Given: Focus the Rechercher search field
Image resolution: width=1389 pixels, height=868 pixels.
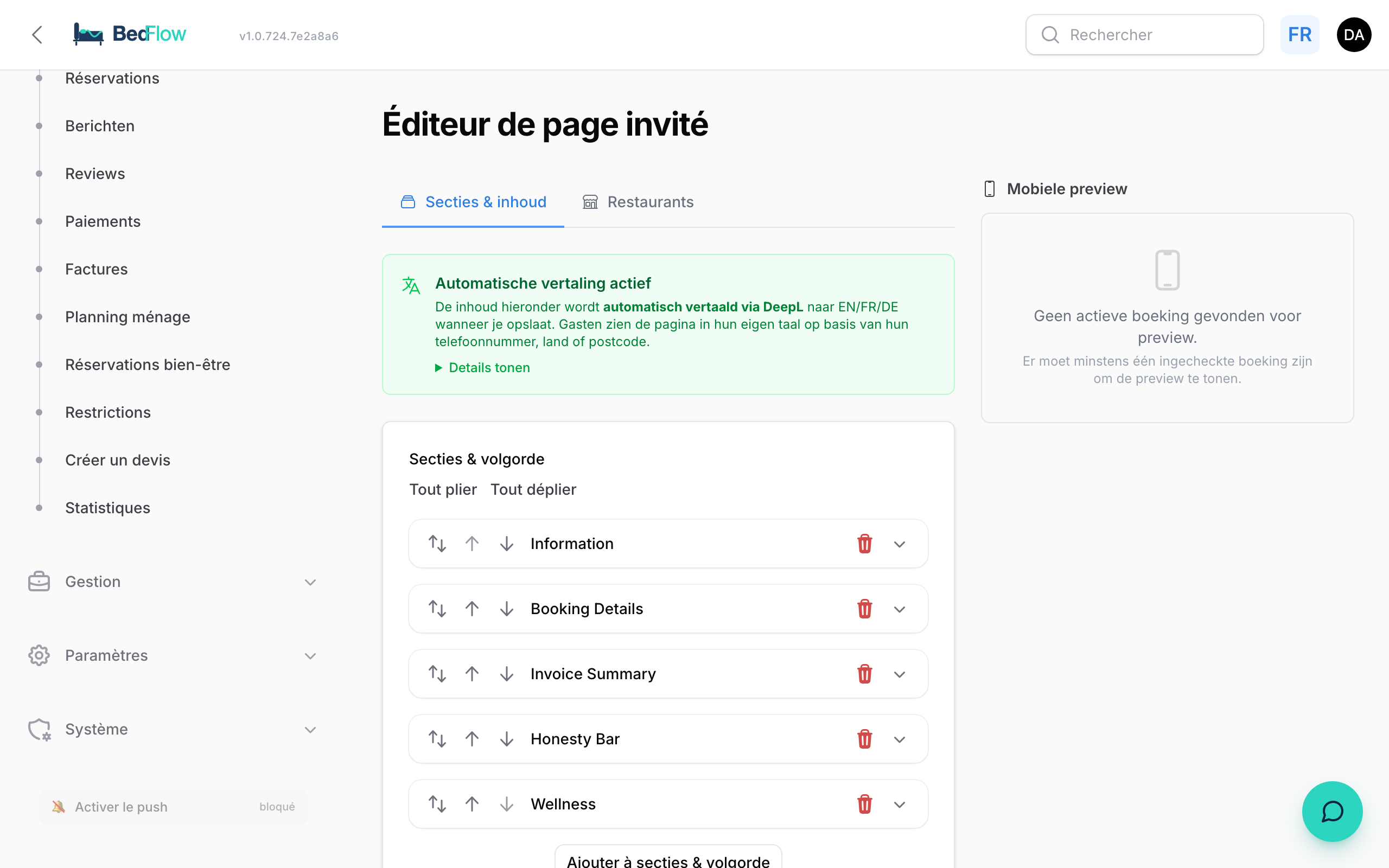Looking at the screenshot, I should click(1144, 34).
